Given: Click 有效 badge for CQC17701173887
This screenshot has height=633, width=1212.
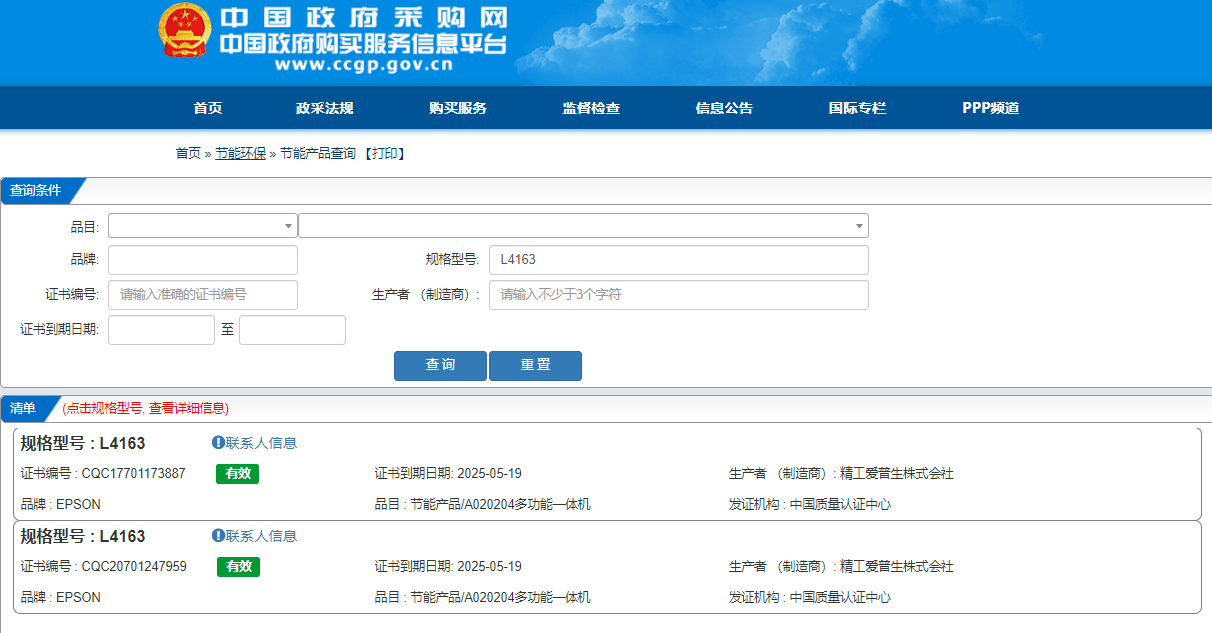Looking at the screenshot, I should [x=237, y=474].
